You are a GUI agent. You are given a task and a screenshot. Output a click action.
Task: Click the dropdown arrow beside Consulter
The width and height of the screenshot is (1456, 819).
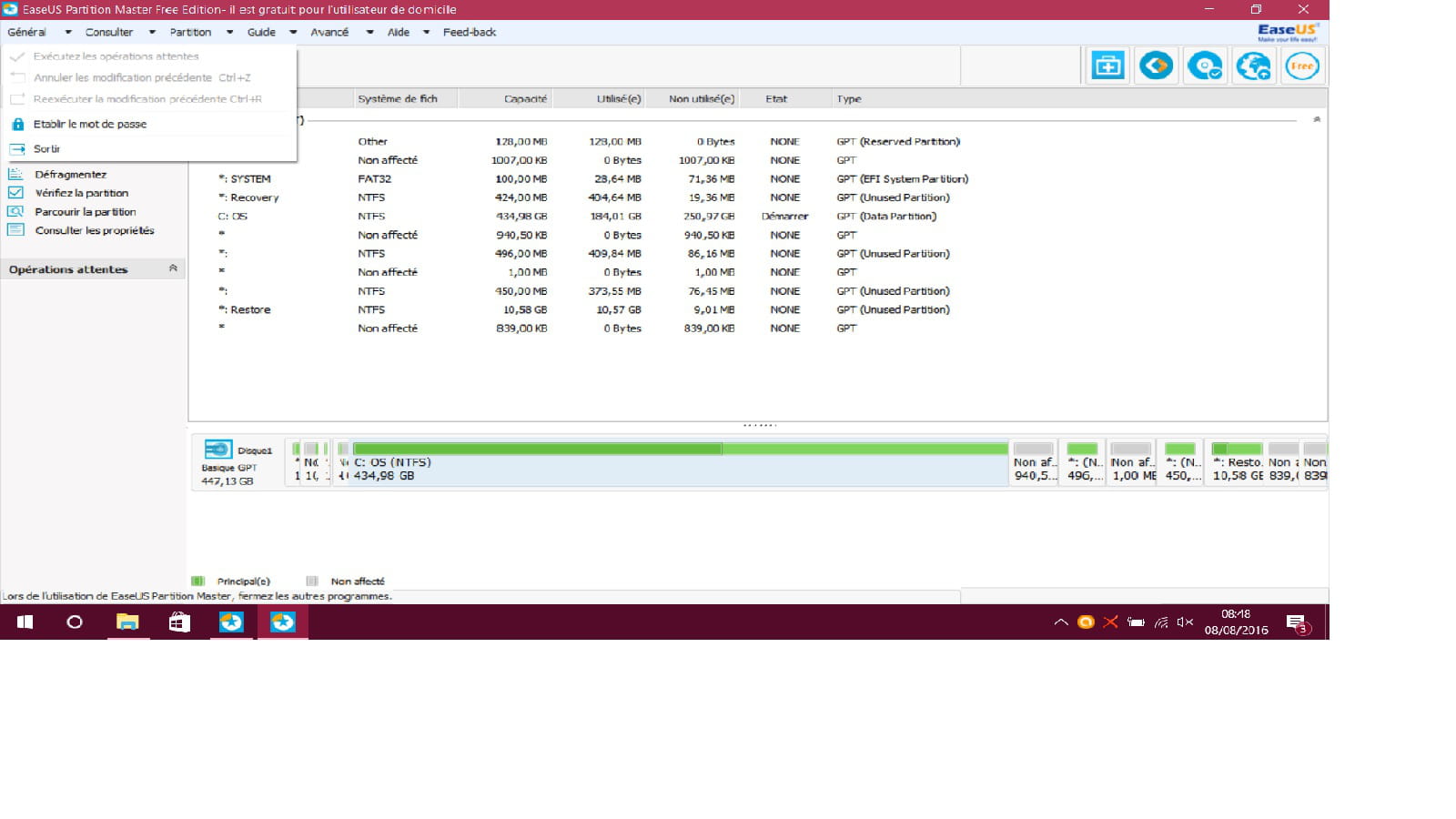(152, 33)
